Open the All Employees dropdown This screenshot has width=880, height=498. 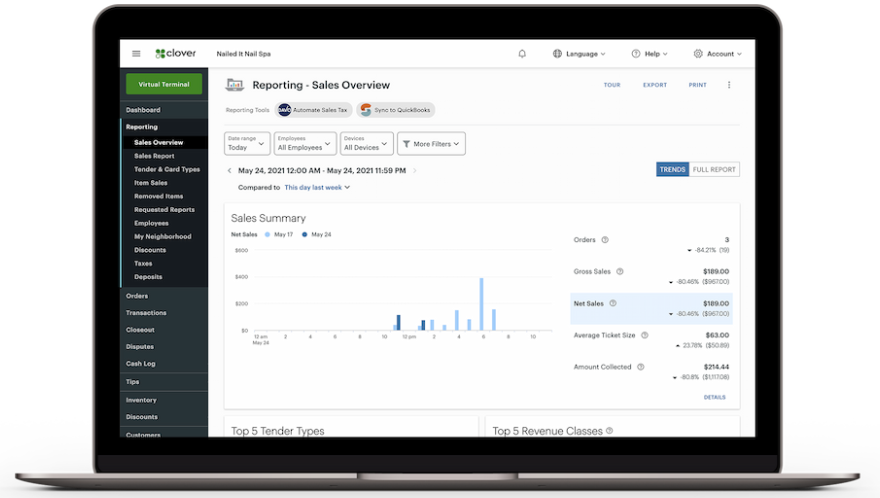click(305, 143)
